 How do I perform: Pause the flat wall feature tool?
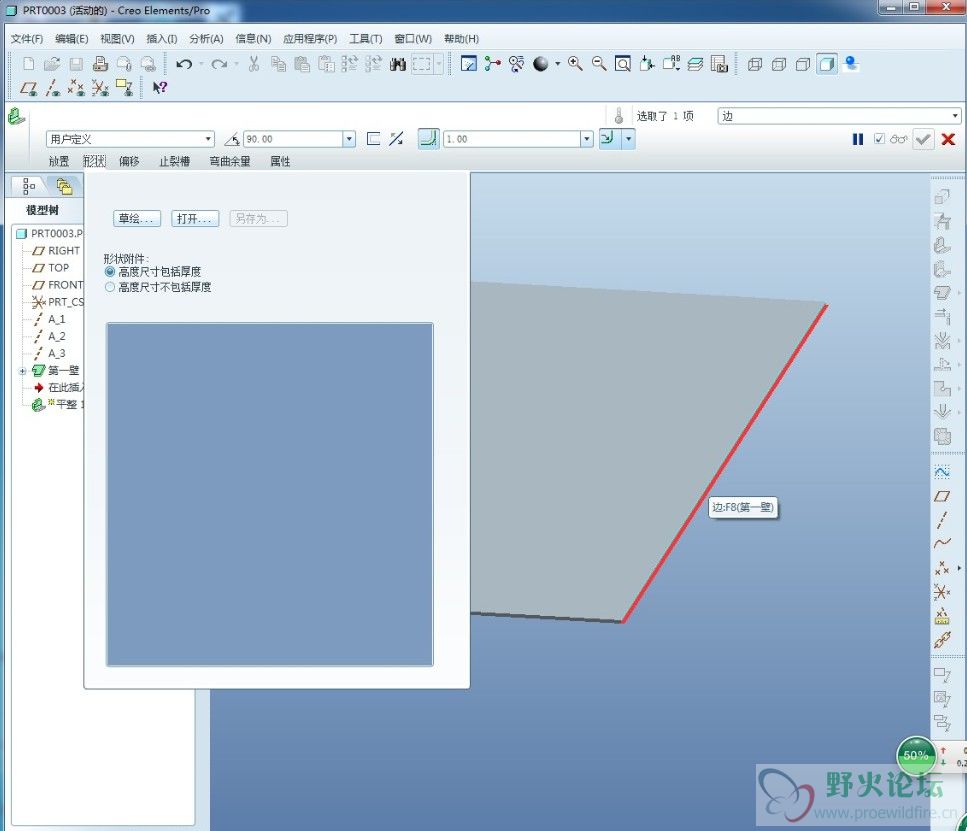[x=858, y=139]
